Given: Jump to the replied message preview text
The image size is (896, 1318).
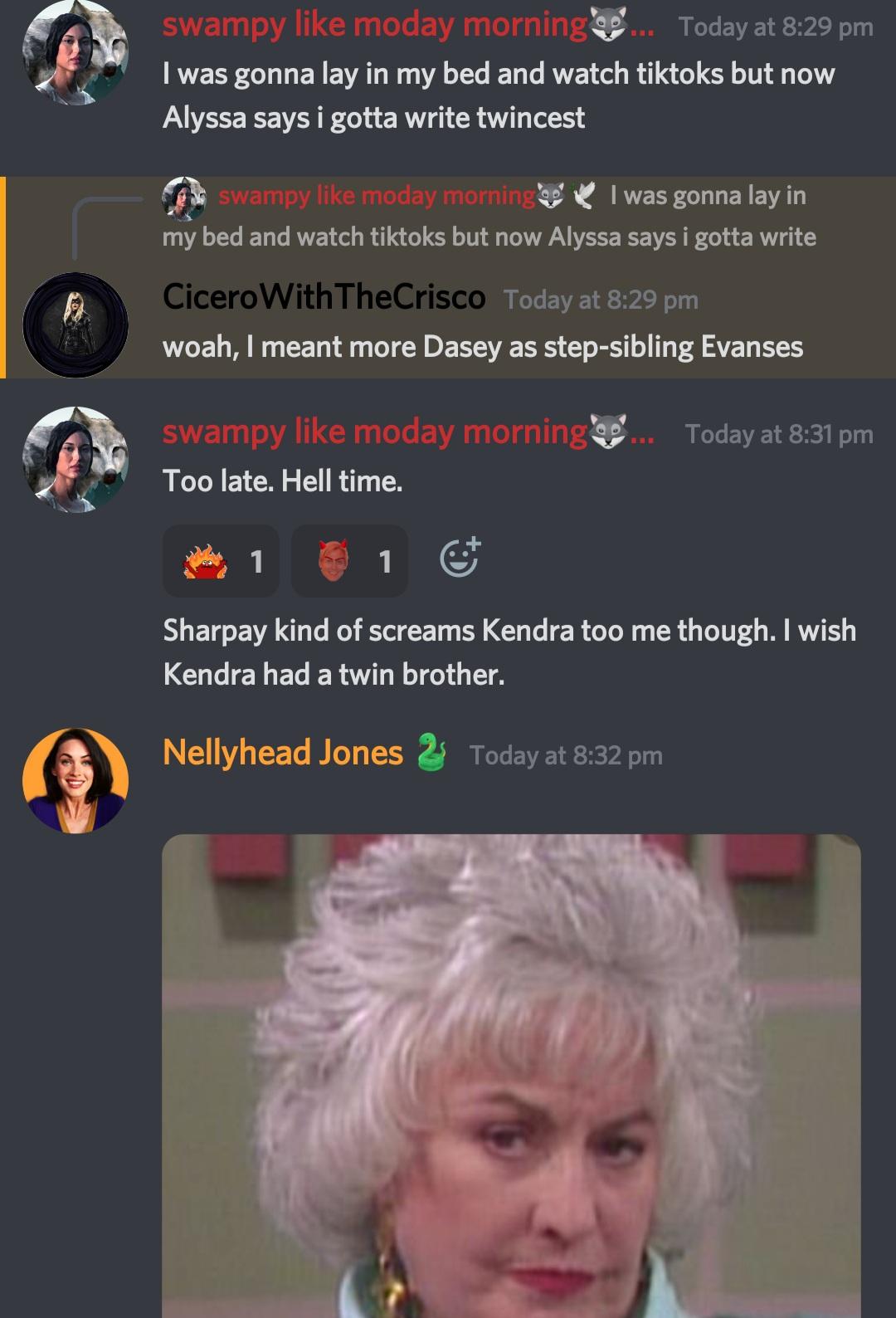Looking at the screenshot, I should (x=489, y=217).
